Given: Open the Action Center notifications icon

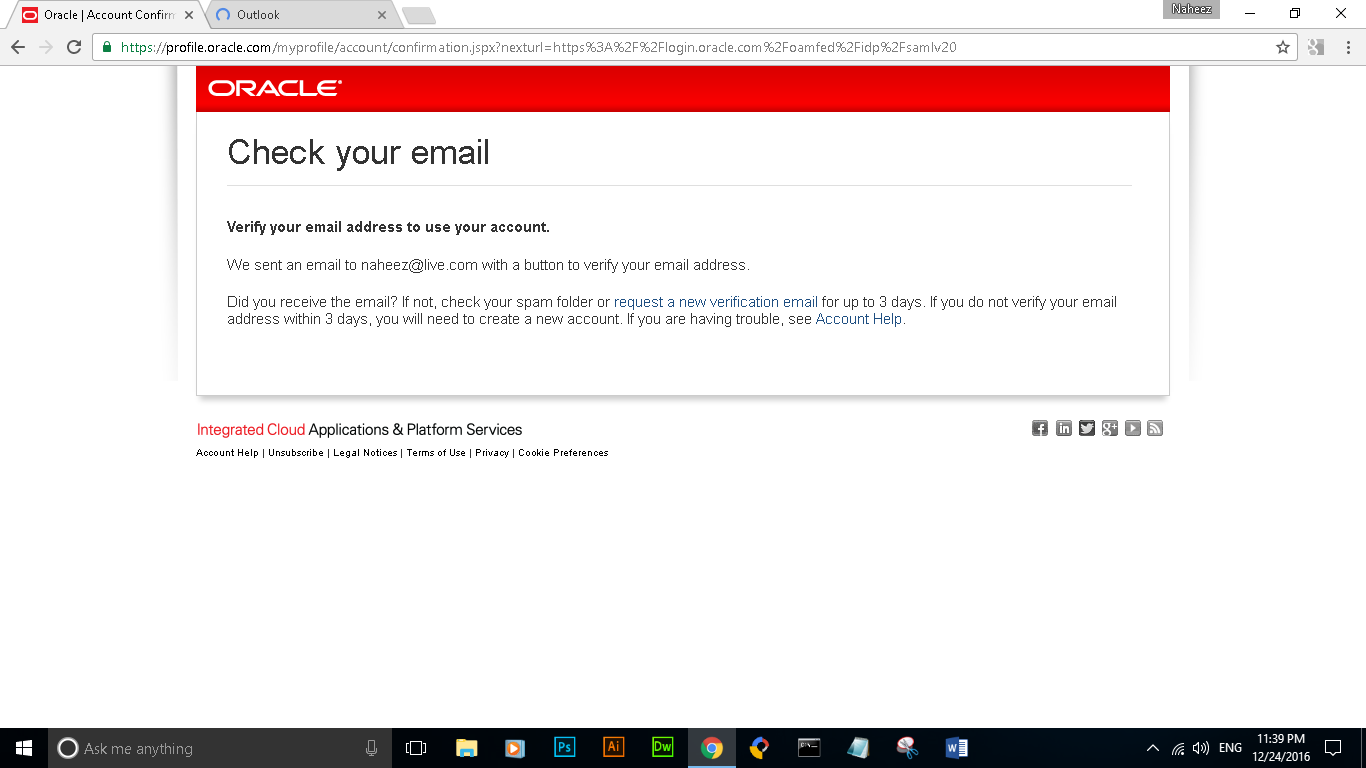Looking at the screenshot, I should (x=1333, y=748).
